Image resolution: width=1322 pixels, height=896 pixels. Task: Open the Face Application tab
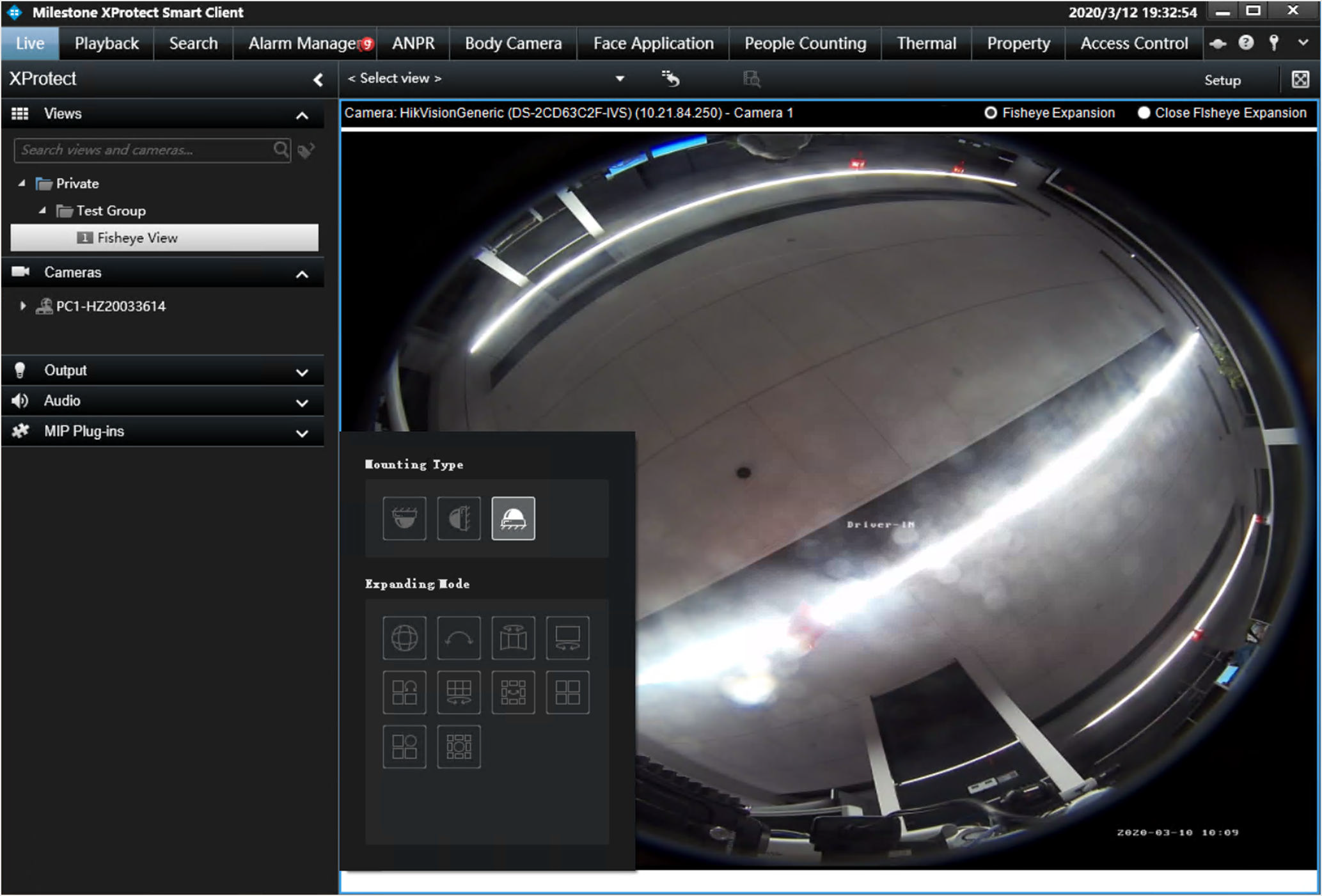click(x=653, y=43)
